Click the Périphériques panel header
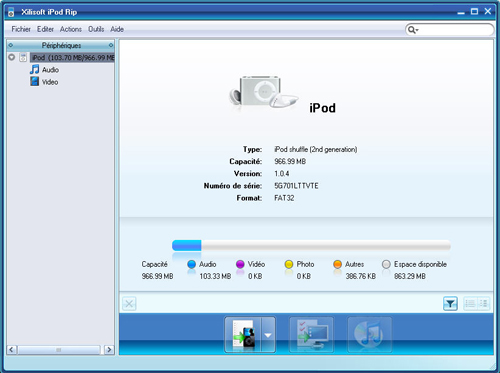Viewport: 500px width, 373px height. tap(61, 45)
